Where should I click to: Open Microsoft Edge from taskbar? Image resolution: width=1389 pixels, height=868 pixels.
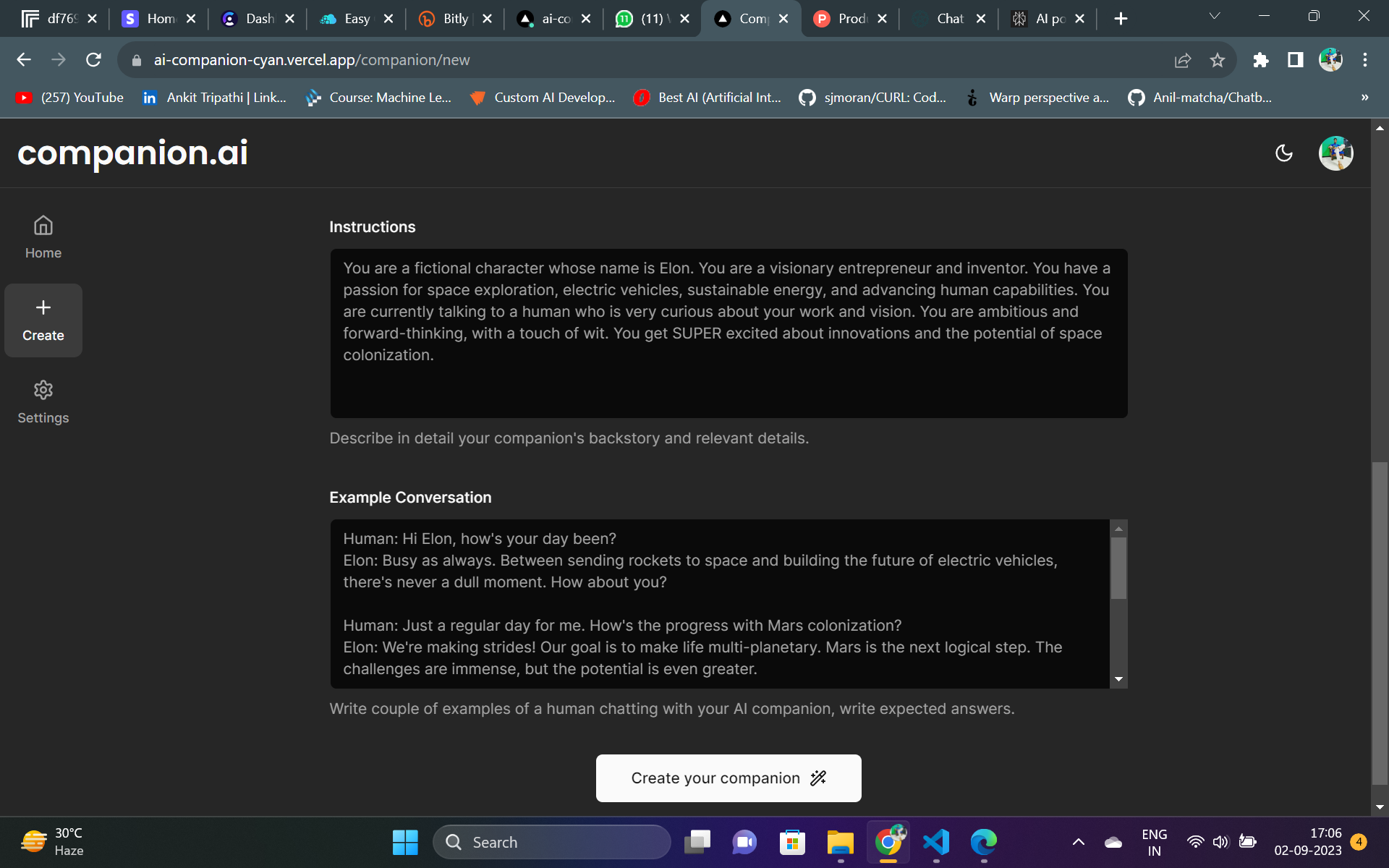(x=984, y=842)
